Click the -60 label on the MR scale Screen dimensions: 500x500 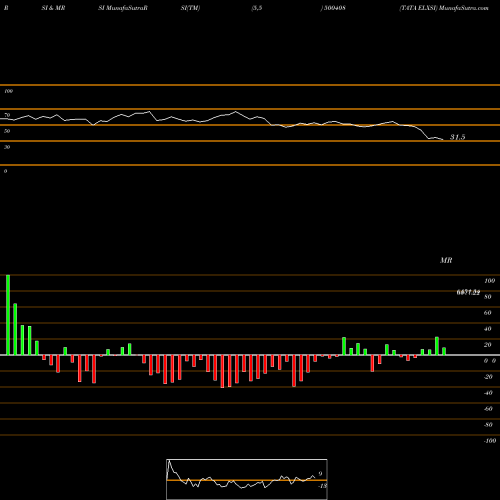tap(488, 409)
